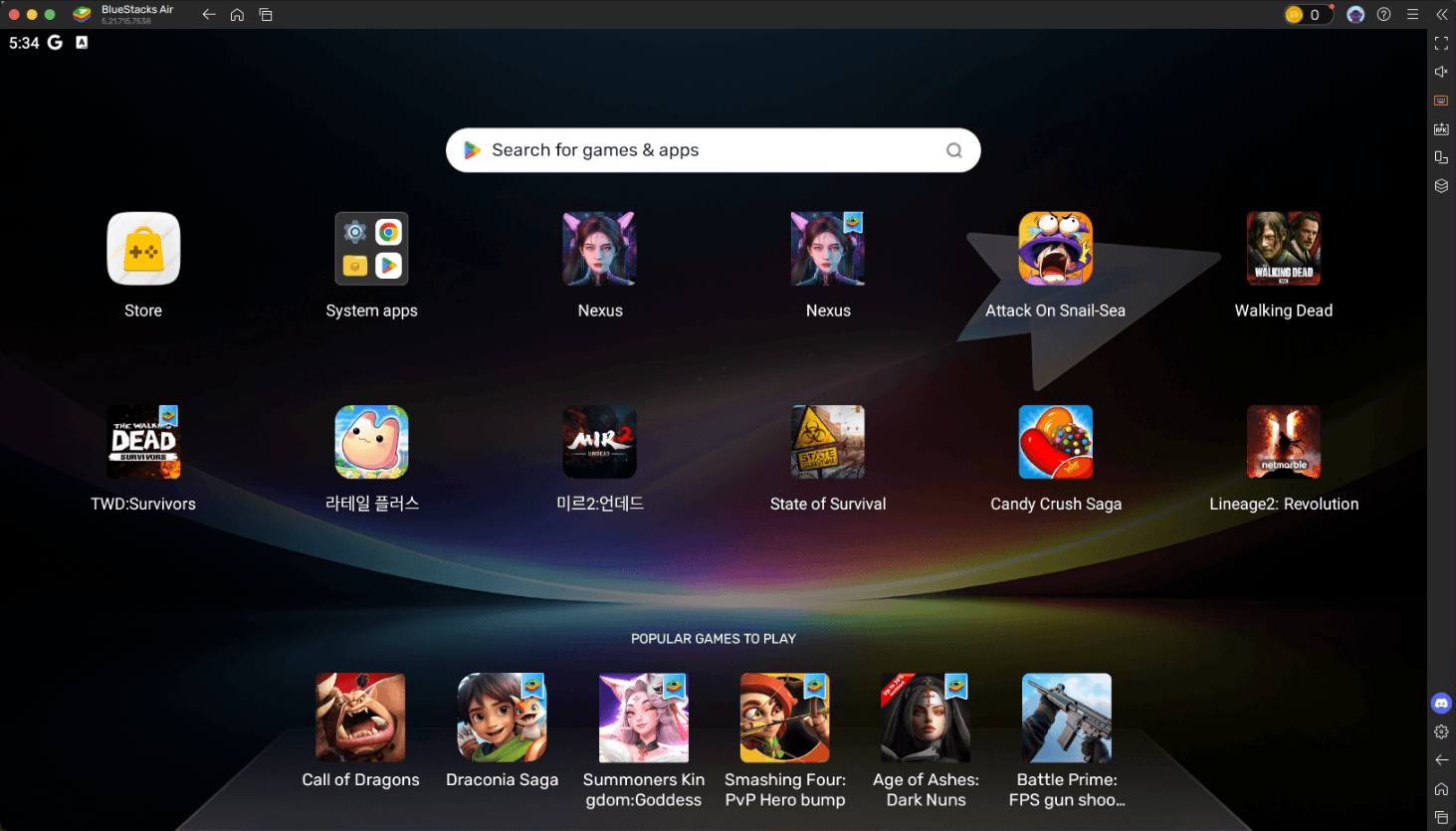Viewport: 1456px width, 831px height.
Task: Click recent apps icon in right sidebar
Action: point(1441,817)
